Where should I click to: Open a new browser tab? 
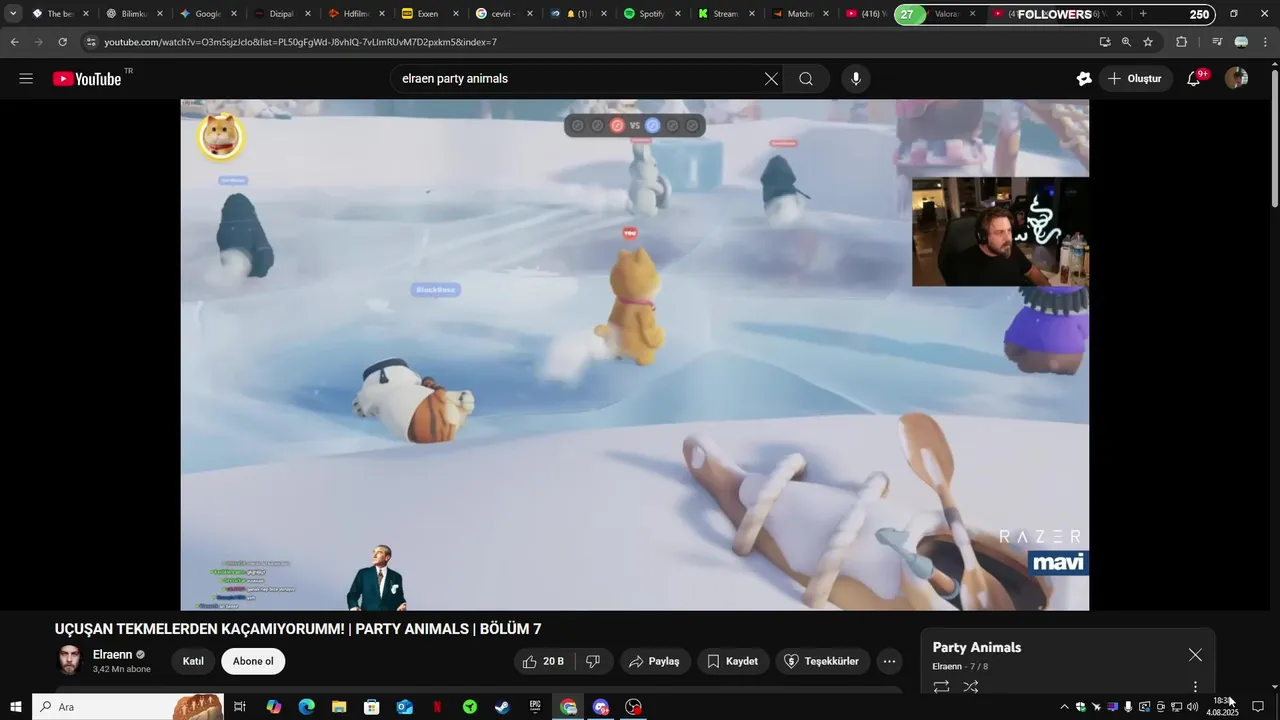pos(1143,14)
